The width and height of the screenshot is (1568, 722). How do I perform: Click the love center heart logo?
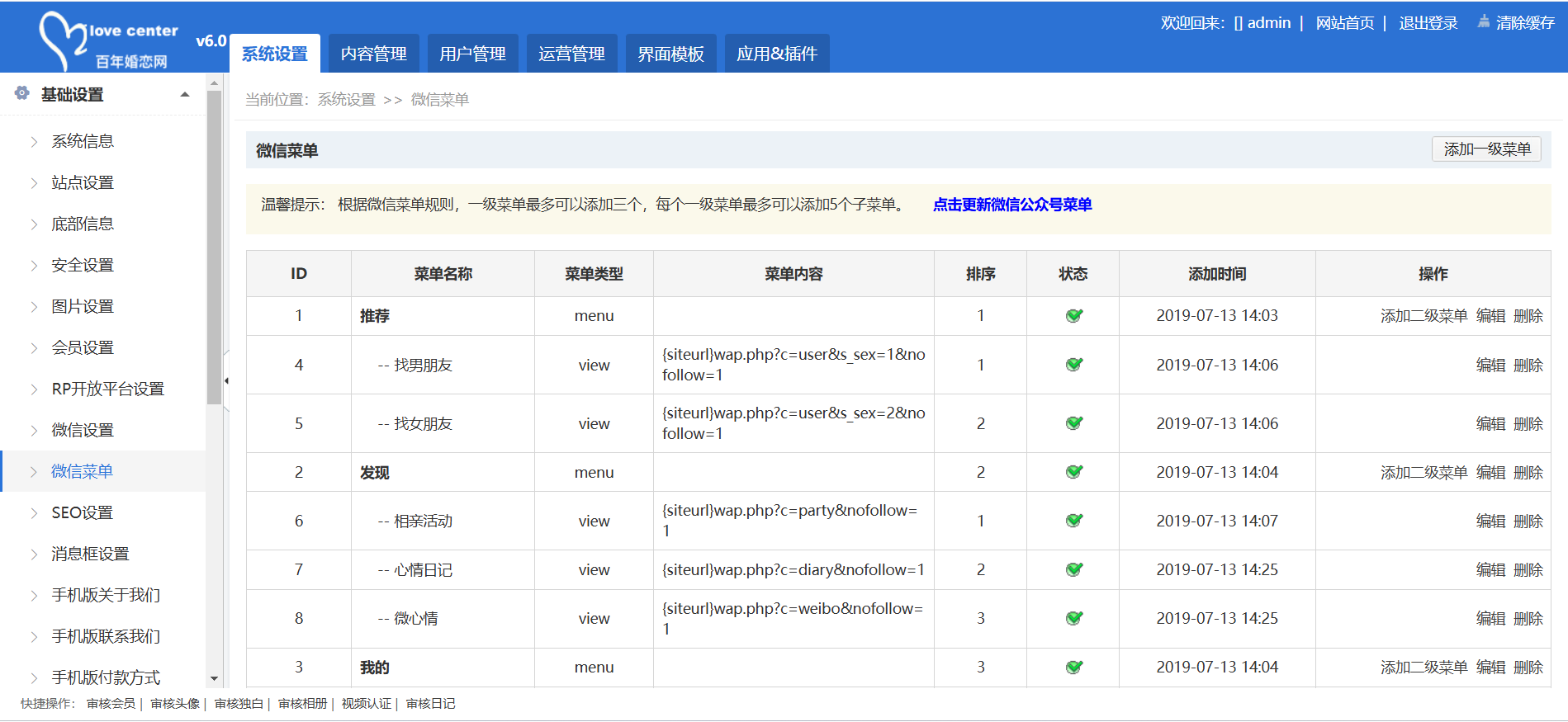(x=62, y=39)
